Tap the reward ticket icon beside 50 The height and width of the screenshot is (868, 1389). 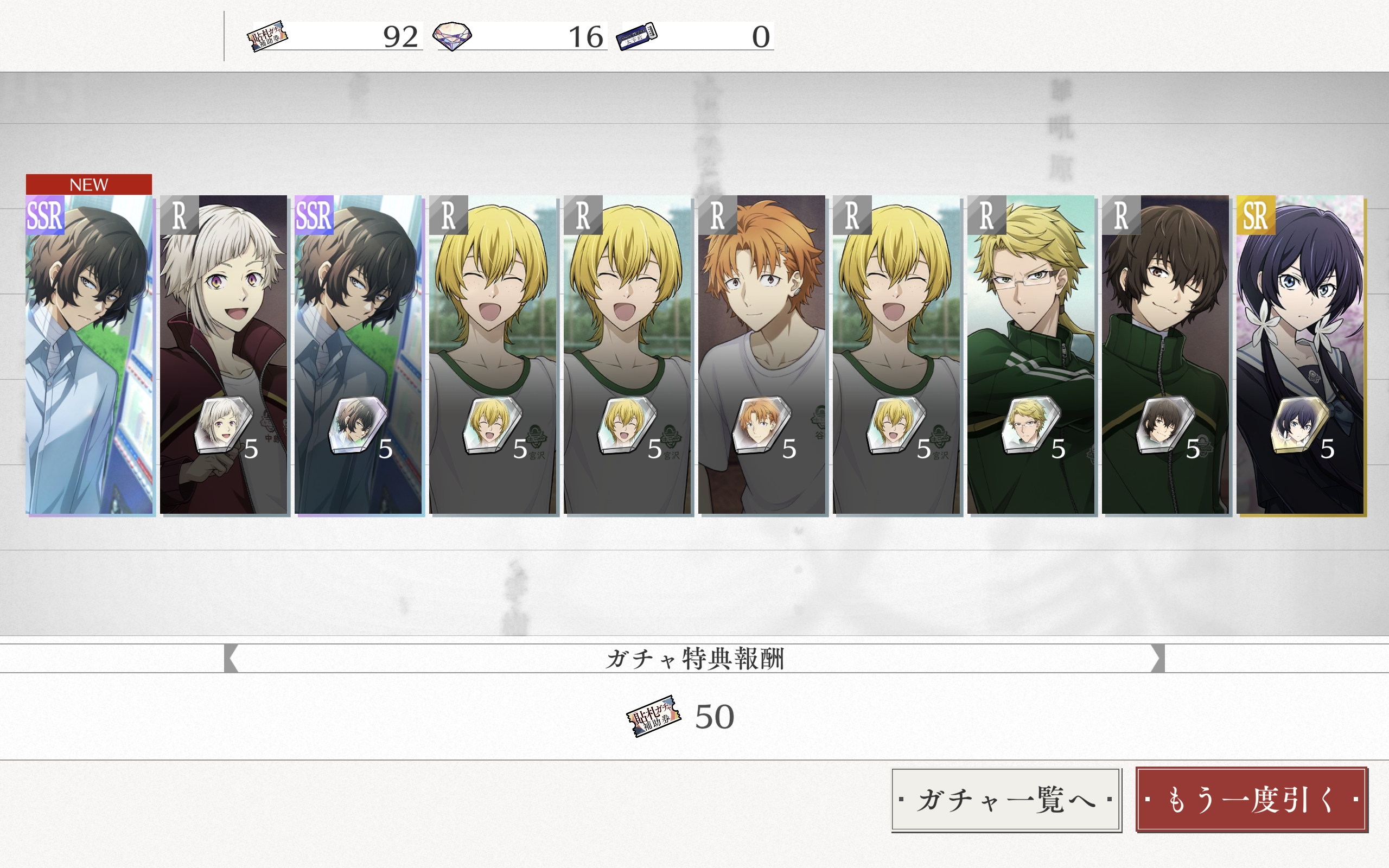[654, 716]
